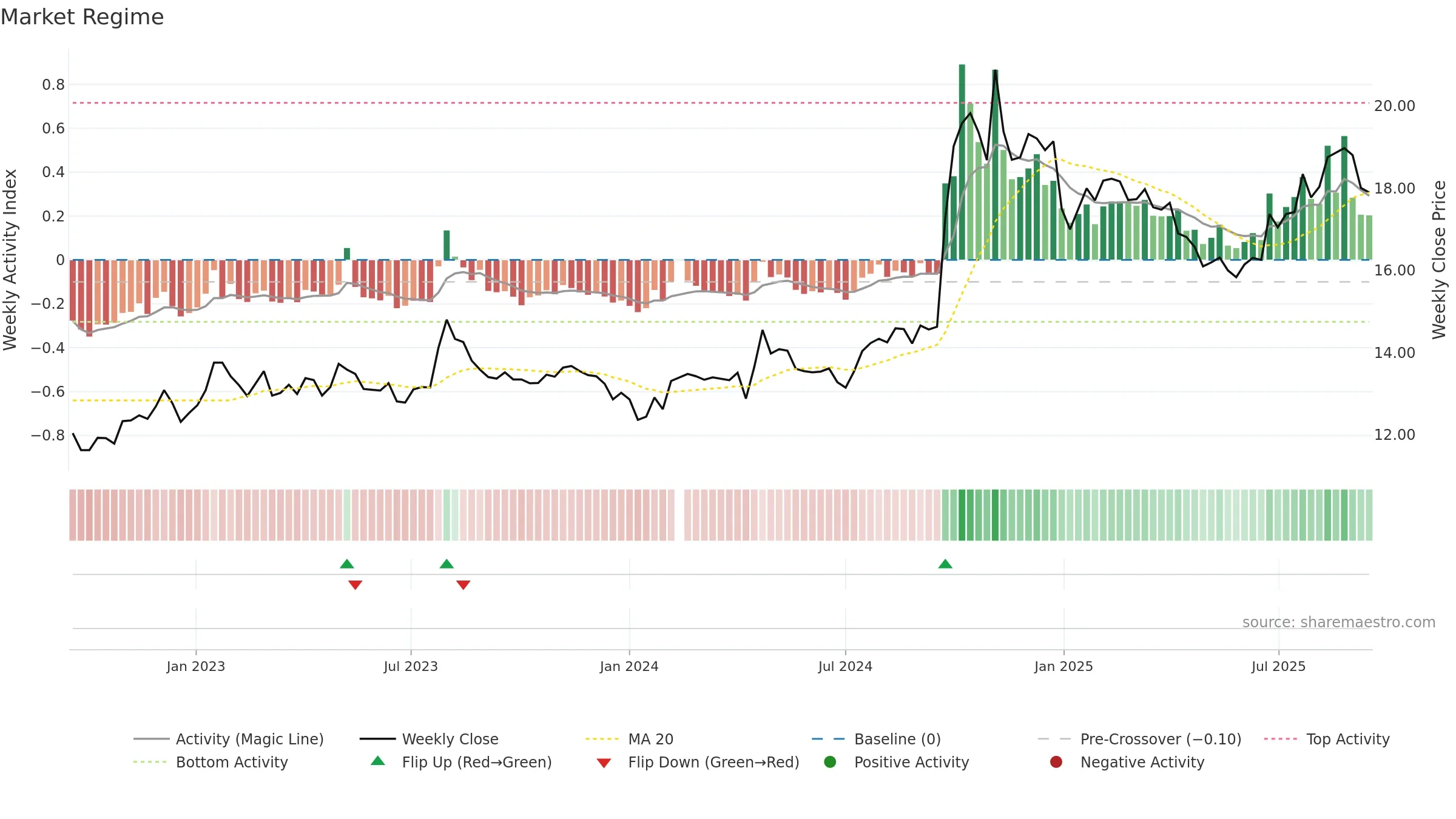Click the 18.00 price axis value
The width and height of the screenshot is (1456, 819).
click(x=1395, y=189)
